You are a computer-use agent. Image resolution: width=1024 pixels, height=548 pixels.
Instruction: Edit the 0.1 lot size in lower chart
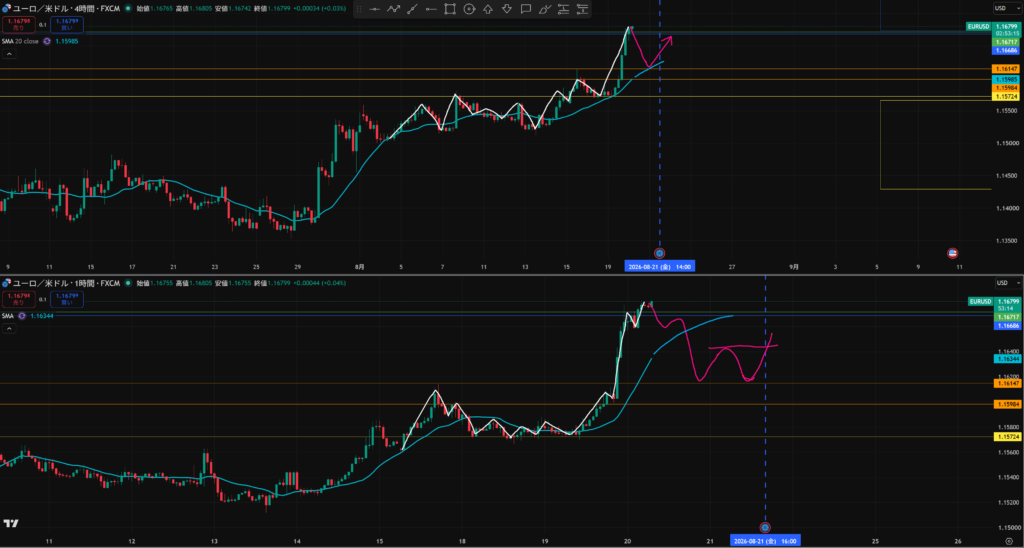point(42,299)
